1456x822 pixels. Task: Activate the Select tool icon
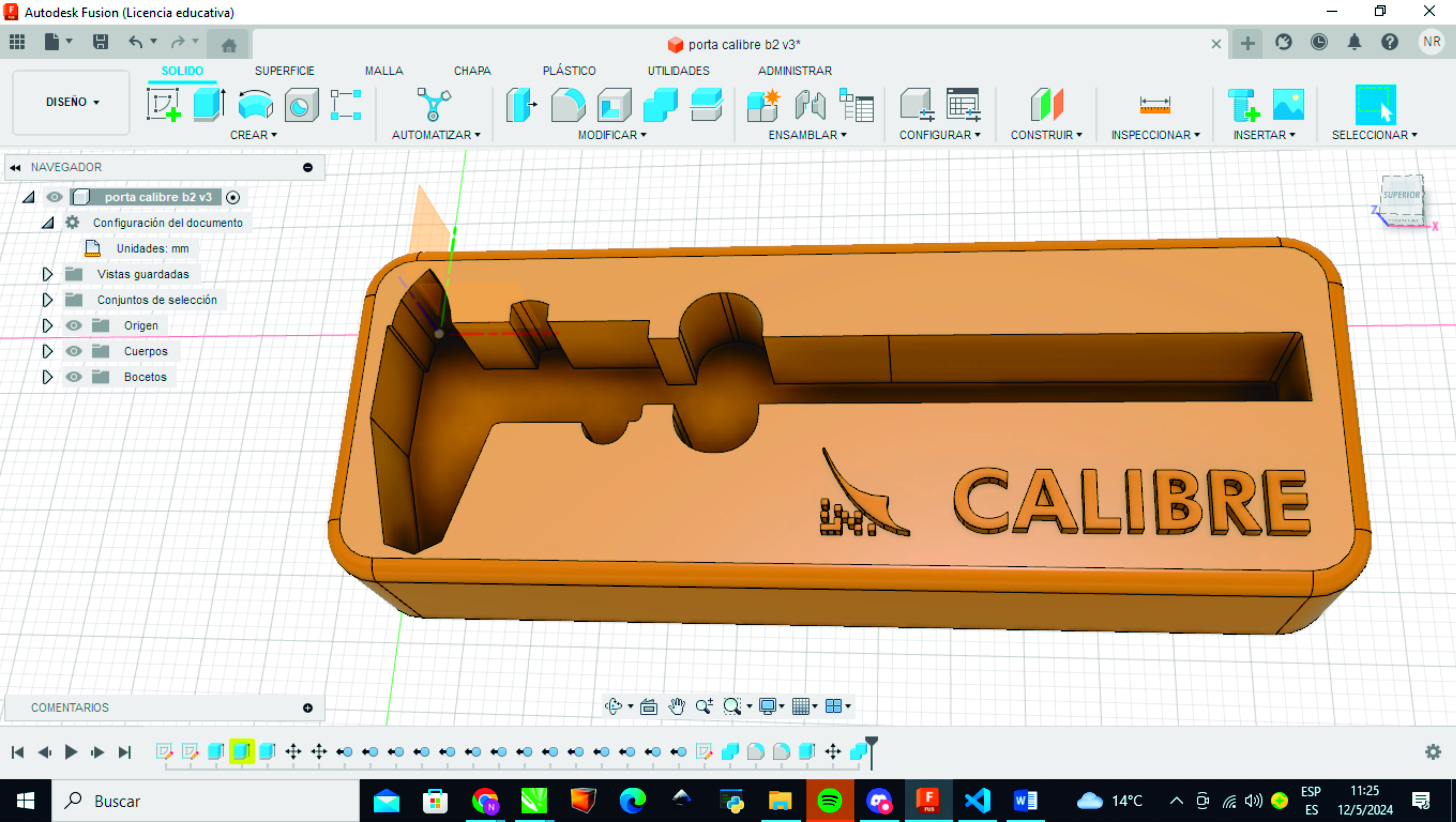(x=1376, y=105)
